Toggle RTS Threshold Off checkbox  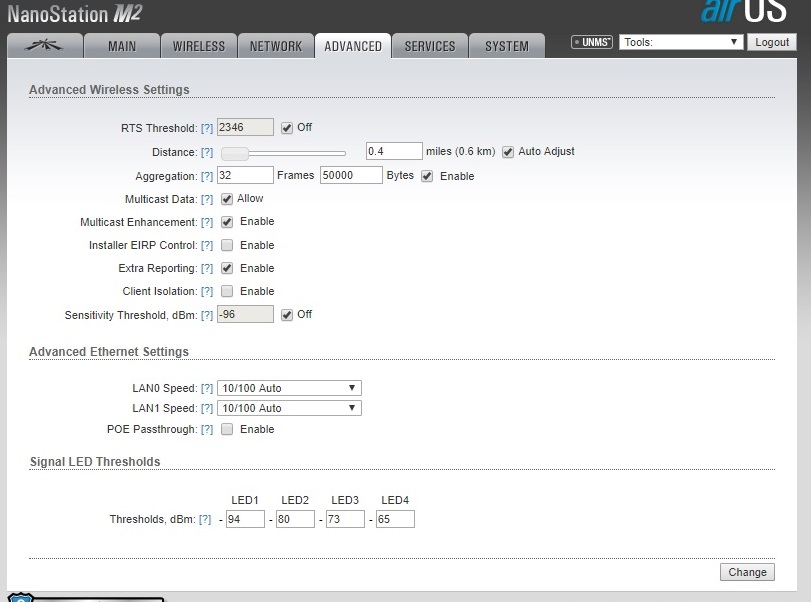pos(287,128)
